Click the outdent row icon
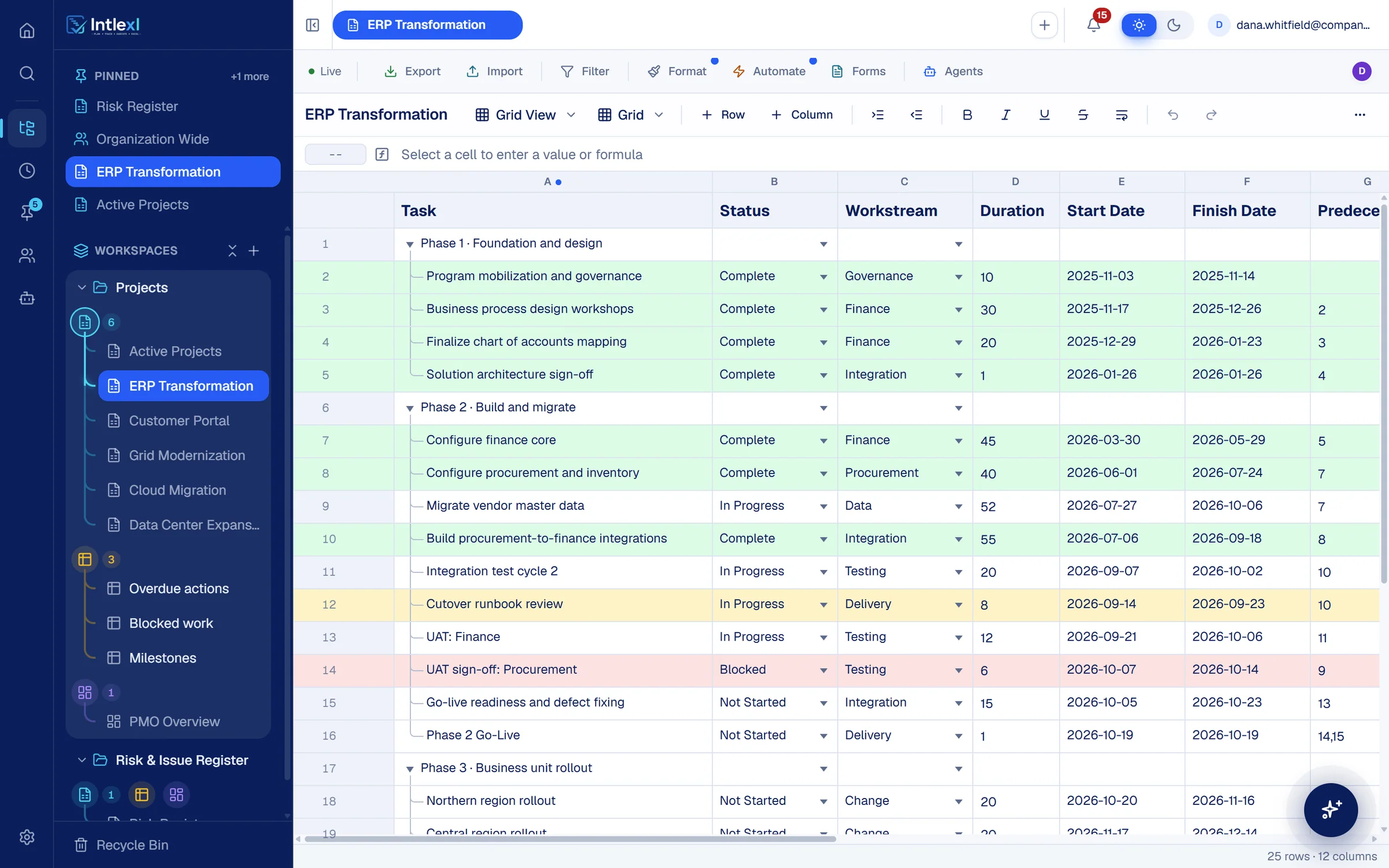 coord(916,115)
